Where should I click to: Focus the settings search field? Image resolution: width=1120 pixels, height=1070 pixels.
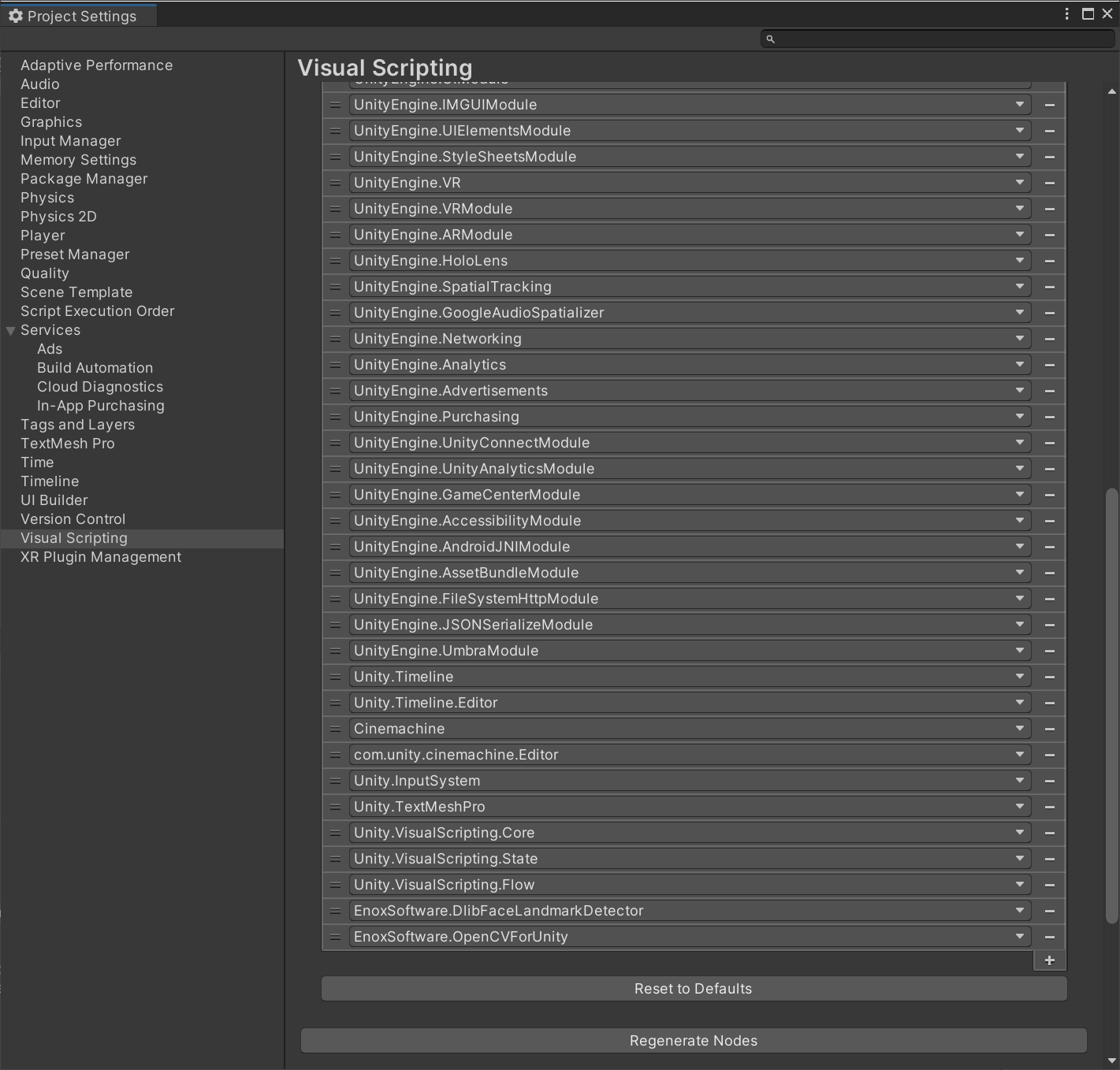click(938, 39)
